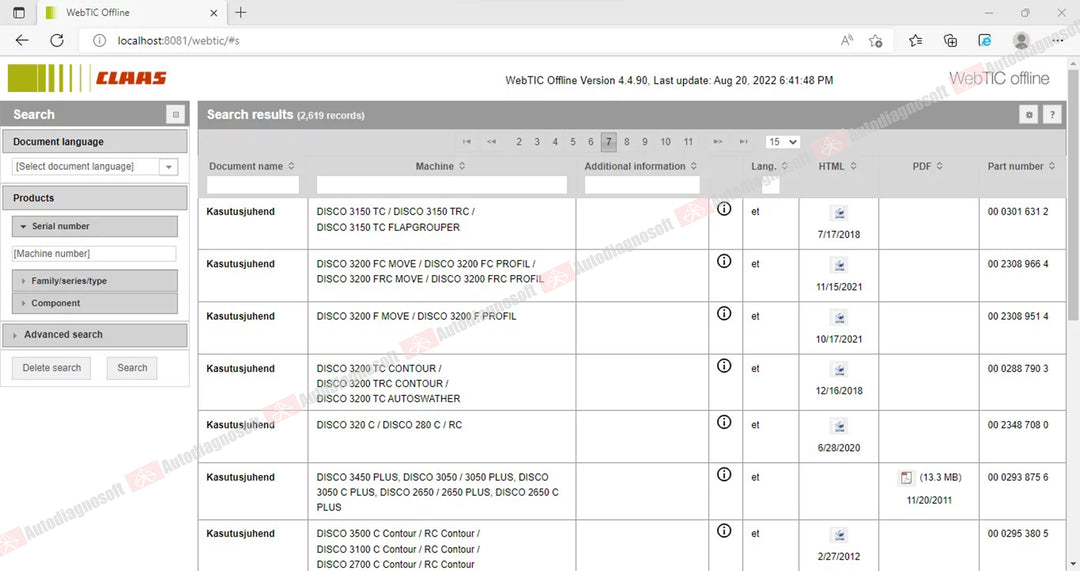The width and height of the screenshot is (1080, 571).
Task: Open info icon for DISCO 3200 F MOVE row
Action: pyautogui.click(x=724, y=313)
